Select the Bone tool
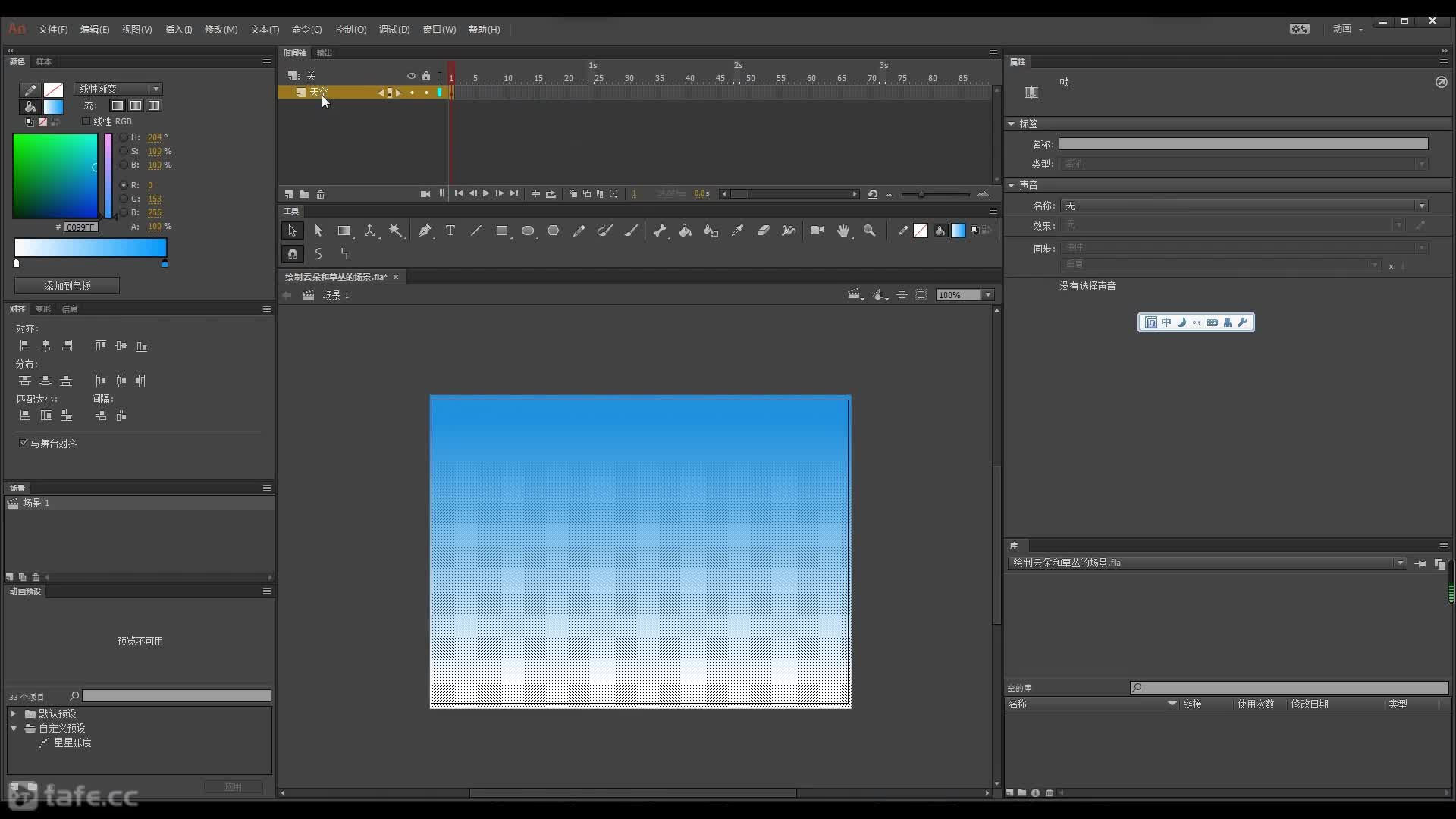Image resolution: width=1456 pixels, height=819 pixels. [x=660, y=231]
